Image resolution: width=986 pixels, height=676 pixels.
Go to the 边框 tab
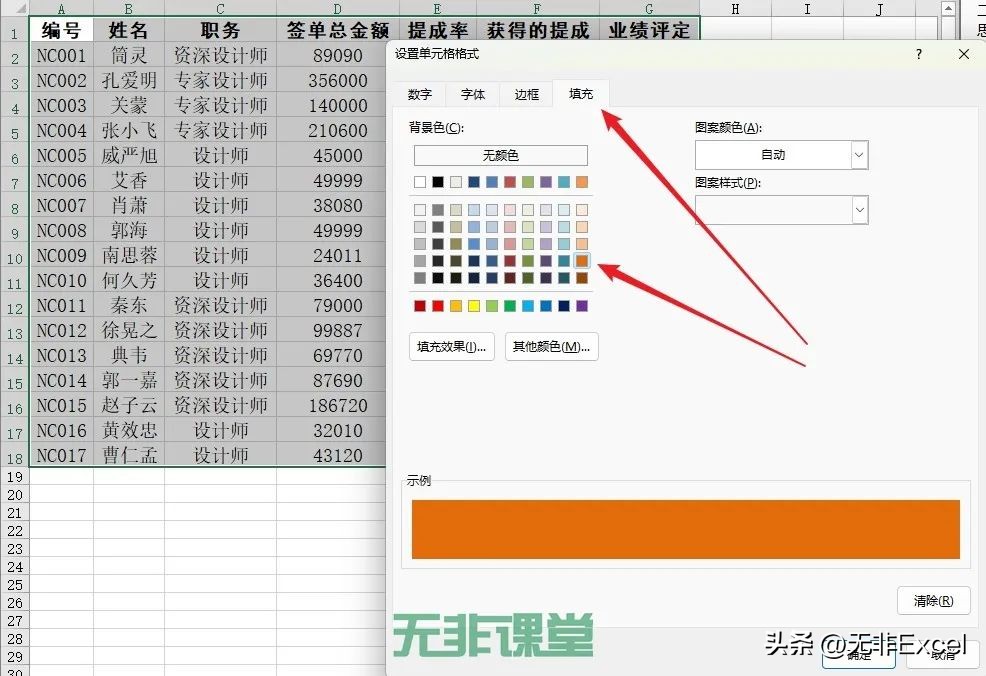(x=526, y=94)
